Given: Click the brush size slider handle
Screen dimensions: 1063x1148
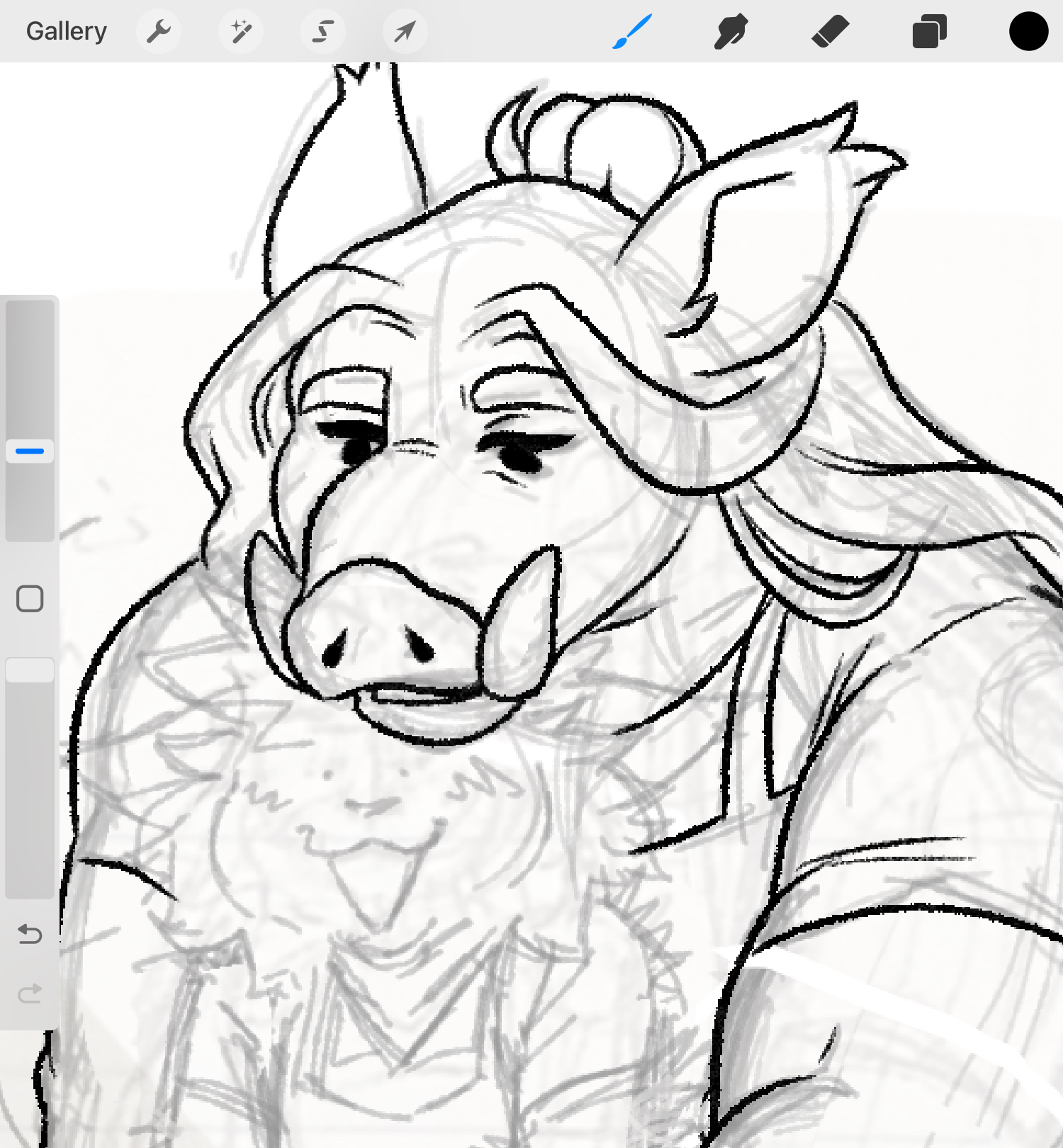Looking at the screenshot, I should point(30,451).
